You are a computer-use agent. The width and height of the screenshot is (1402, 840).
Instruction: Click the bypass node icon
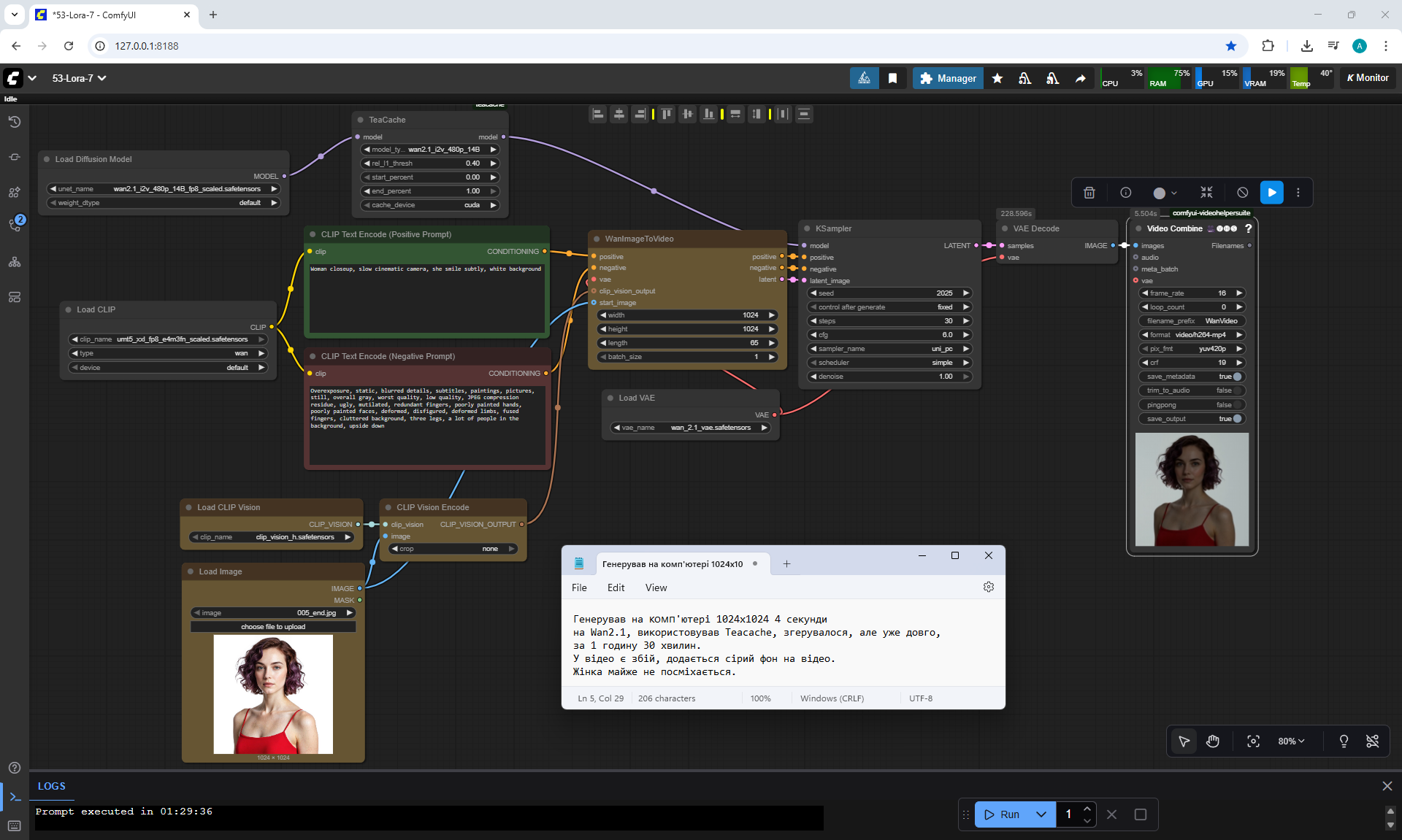coord(1242,193)
